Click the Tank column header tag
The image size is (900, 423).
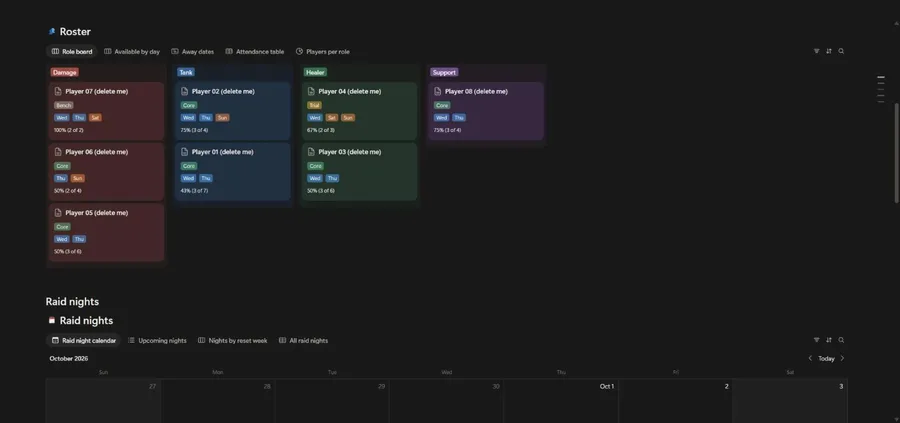coord(186,72)
